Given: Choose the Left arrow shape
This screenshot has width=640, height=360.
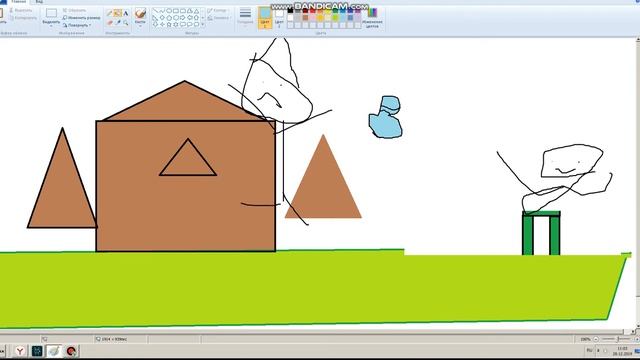Looking at the screenshot, I should [190, 18].
